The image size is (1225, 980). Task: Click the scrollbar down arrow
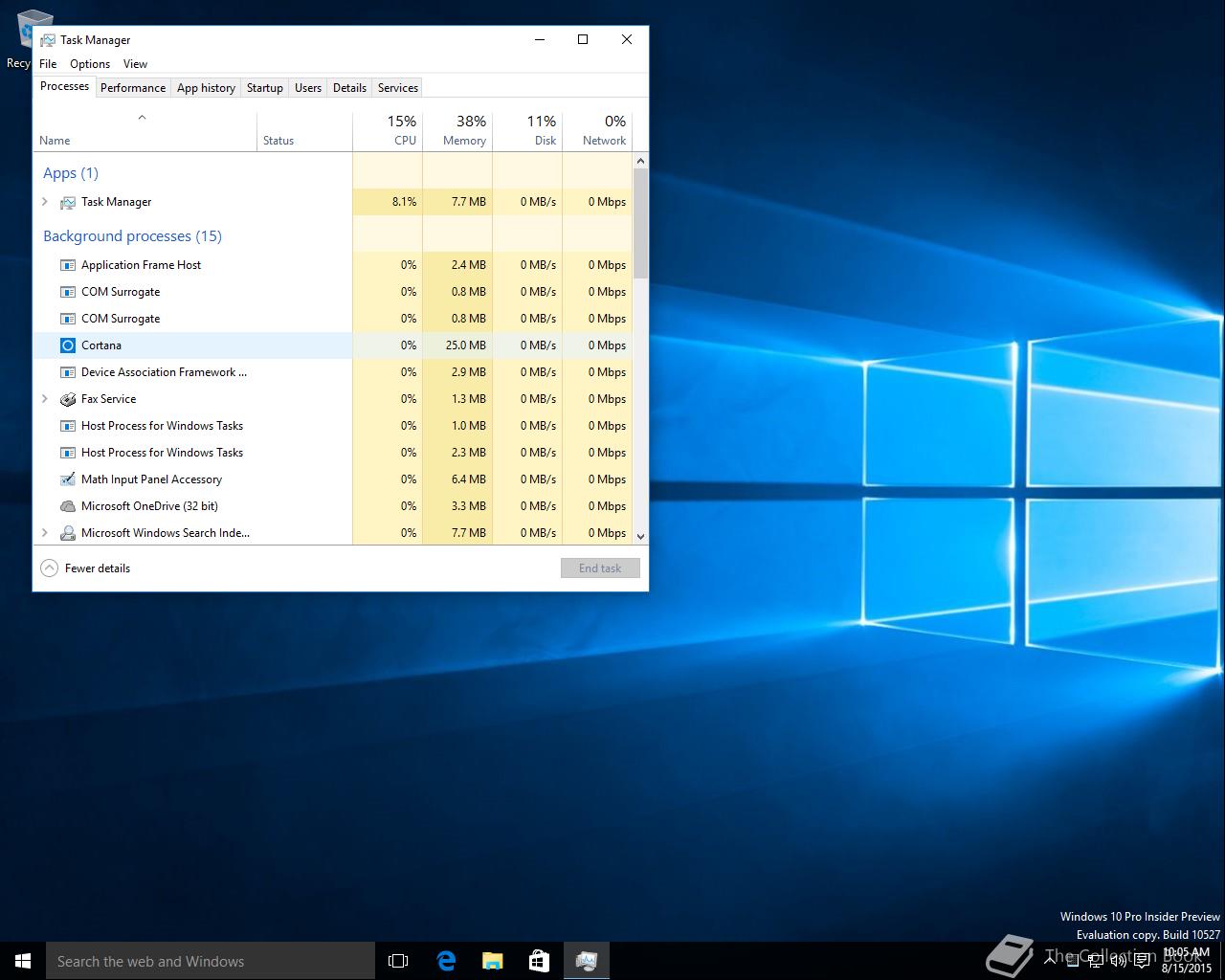[640, 537]
